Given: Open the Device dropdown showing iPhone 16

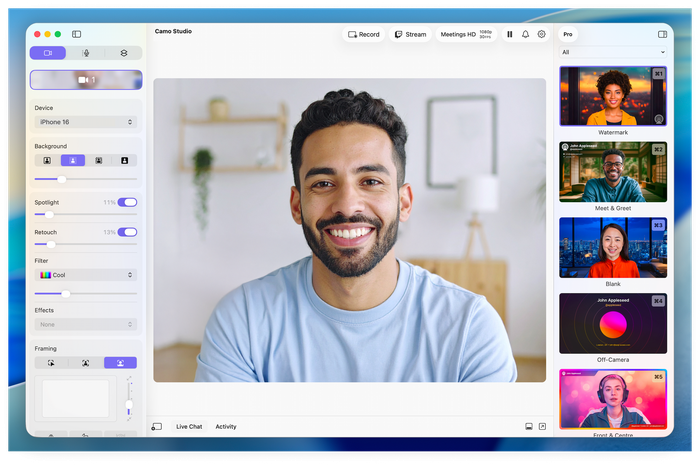Looking at the screenshot, I should pyautogui.click(x=86, y=122).
